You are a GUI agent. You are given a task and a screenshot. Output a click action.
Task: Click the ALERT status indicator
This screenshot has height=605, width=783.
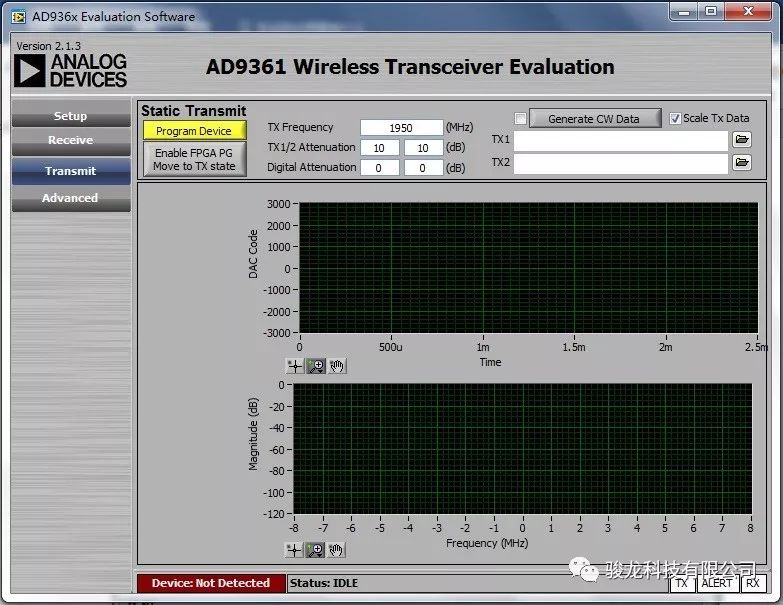[x=716, y=583]
